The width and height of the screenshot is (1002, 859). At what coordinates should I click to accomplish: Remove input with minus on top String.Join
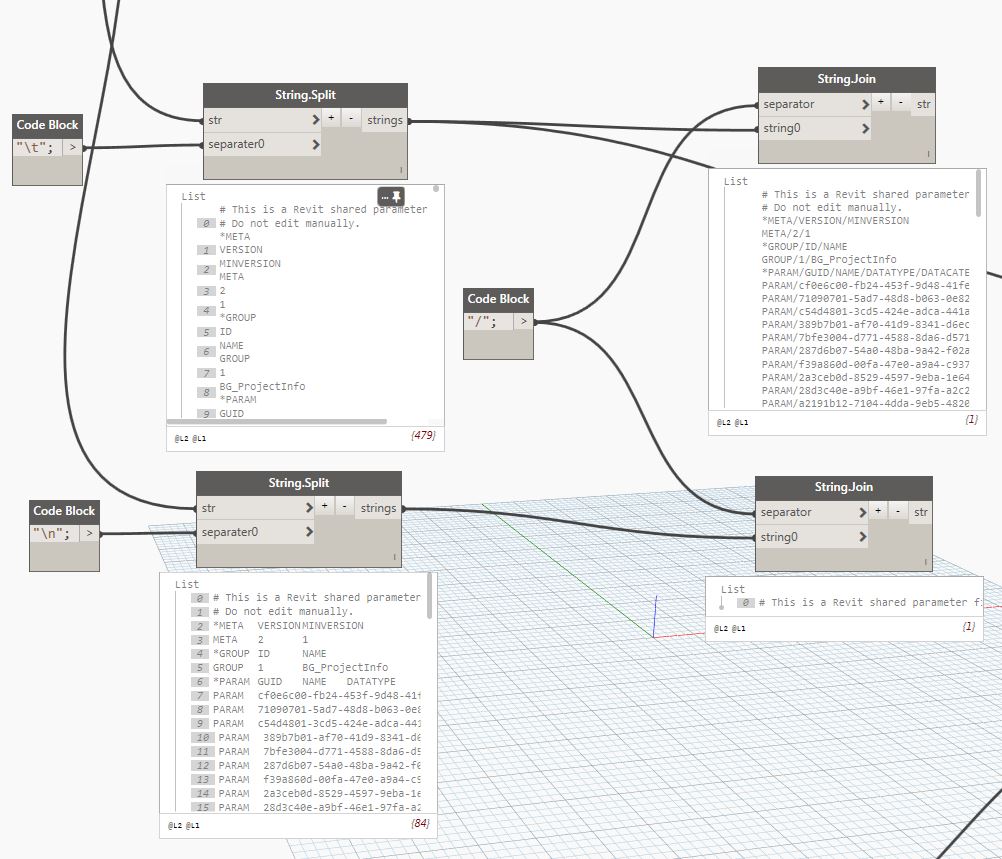[x=900, y=103]
